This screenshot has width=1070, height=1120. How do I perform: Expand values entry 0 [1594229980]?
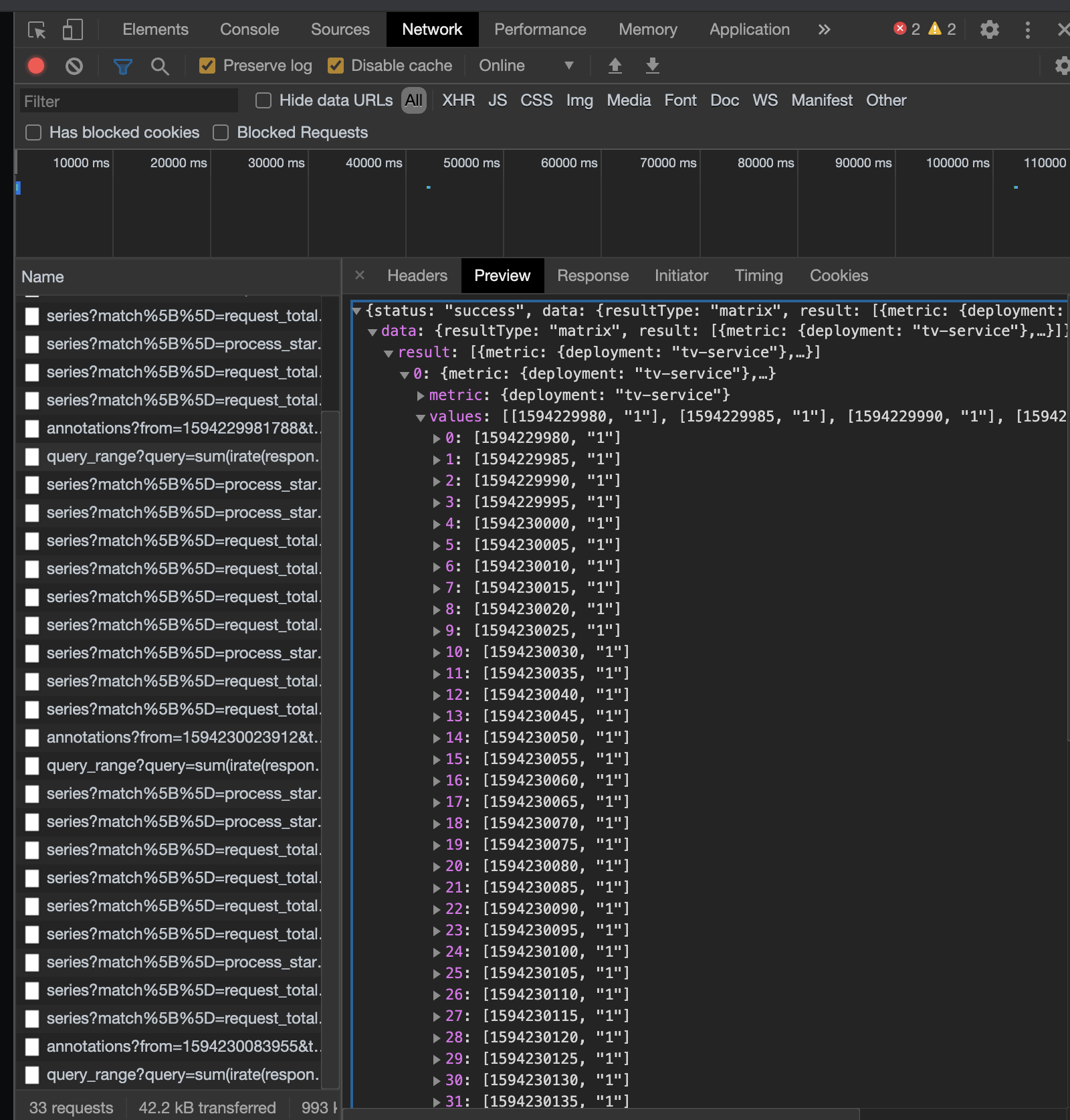[x=437, y=438]
